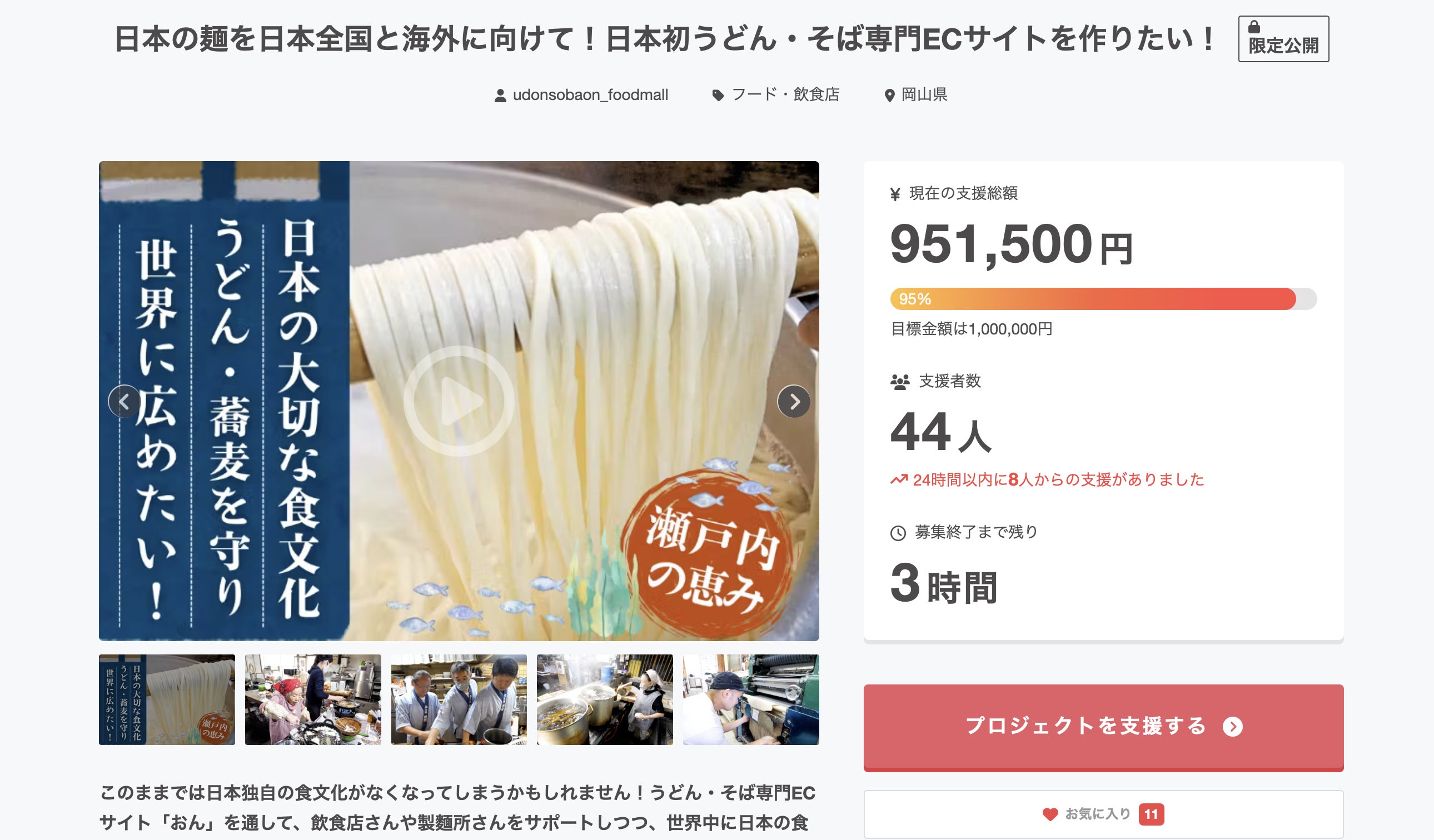Click the tag icon beside フード・飲食店
Viewport: 1434px width, 840px height.
(x=718, y=96)
